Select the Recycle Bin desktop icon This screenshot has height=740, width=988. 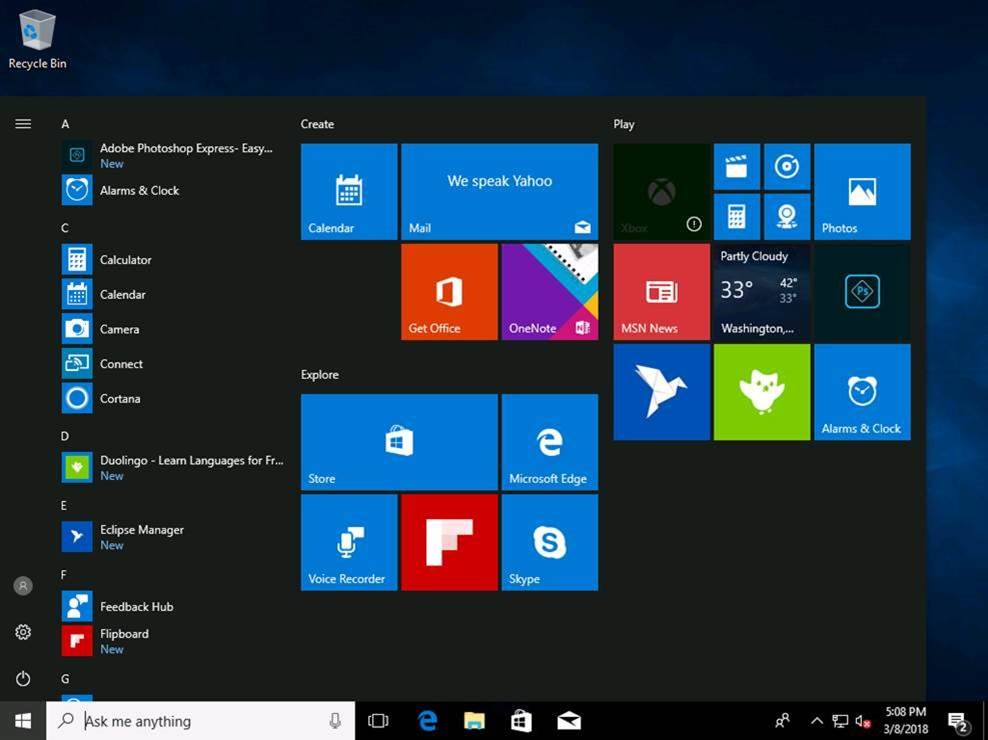tap(37, 39)
